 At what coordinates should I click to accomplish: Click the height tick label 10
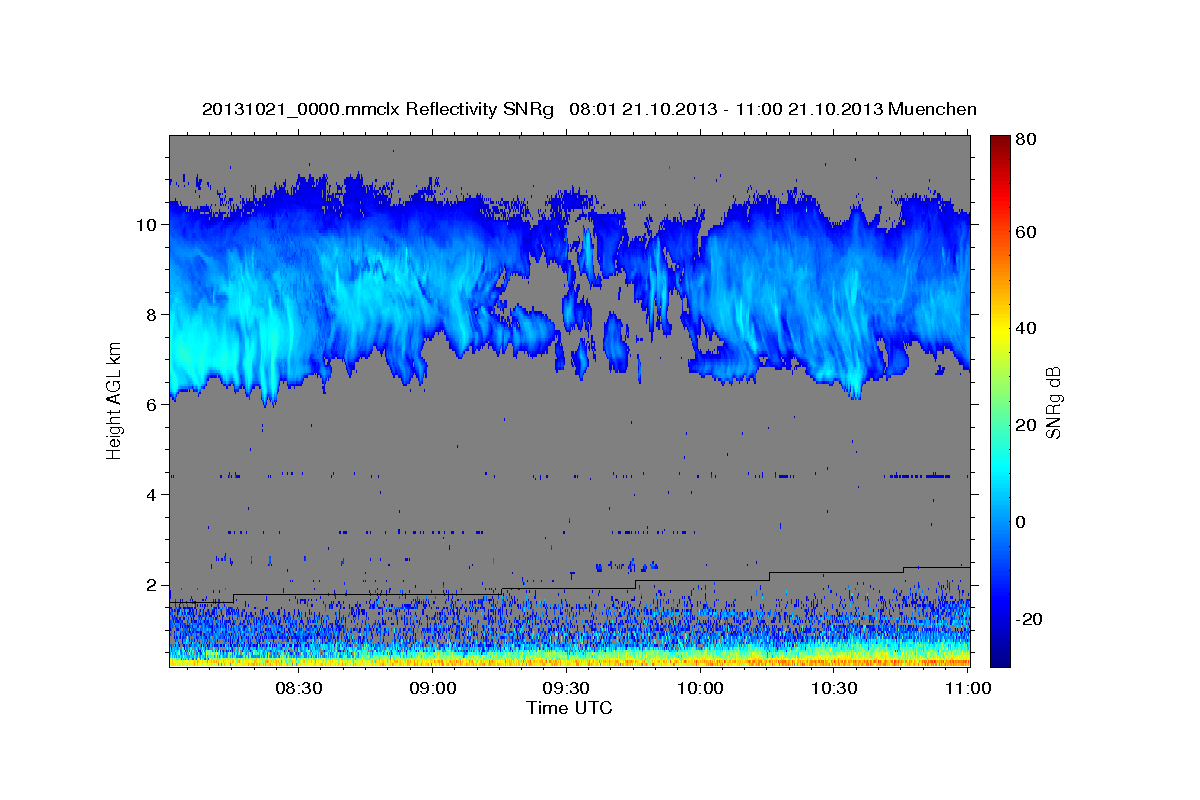(x=148, y=225)
